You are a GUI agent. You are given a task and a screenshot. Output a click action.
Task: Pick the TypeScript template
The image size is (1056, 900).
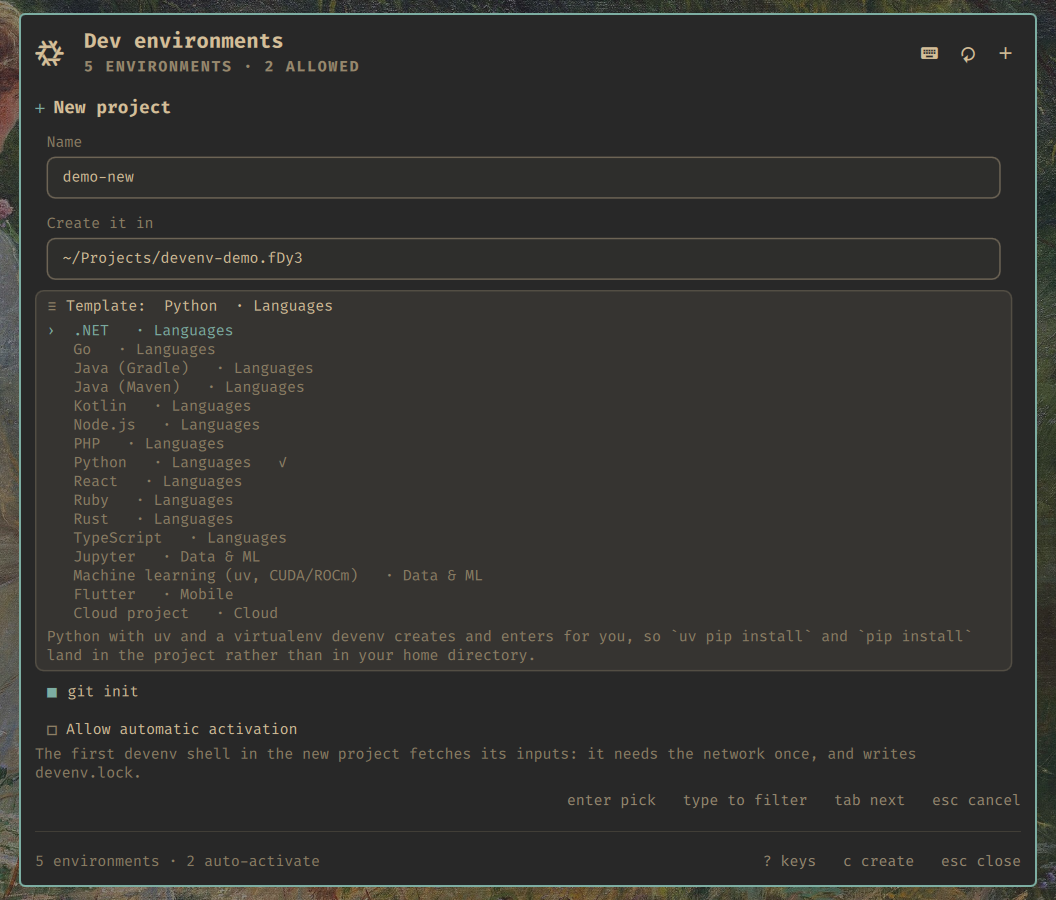pos(523,538)
